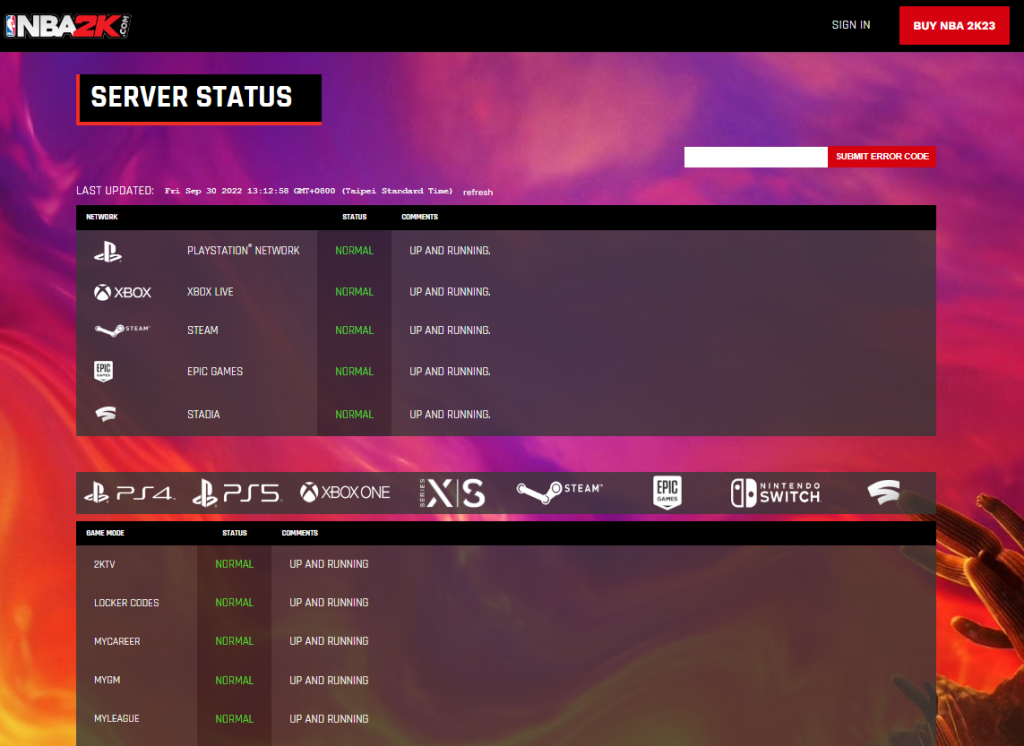Select the Nintendo Switch platform tab
This screenshot has width=1024, height=746.
[775, 493]
